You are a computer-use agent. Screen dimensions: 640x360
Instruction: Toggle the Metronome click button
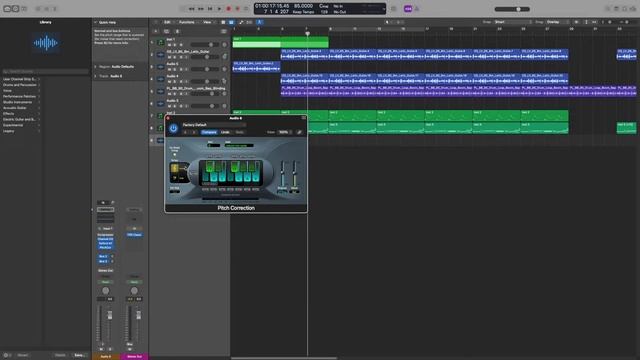tap(417, 9)
